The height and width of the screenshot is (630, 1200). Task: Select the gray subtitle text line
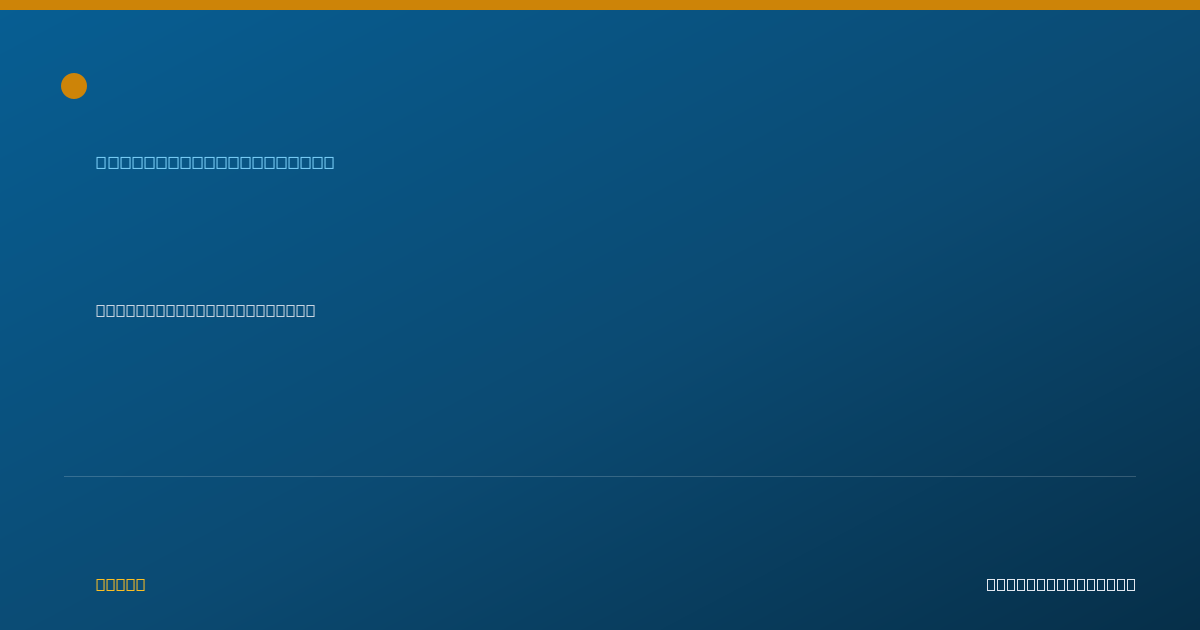coord(206,310)
